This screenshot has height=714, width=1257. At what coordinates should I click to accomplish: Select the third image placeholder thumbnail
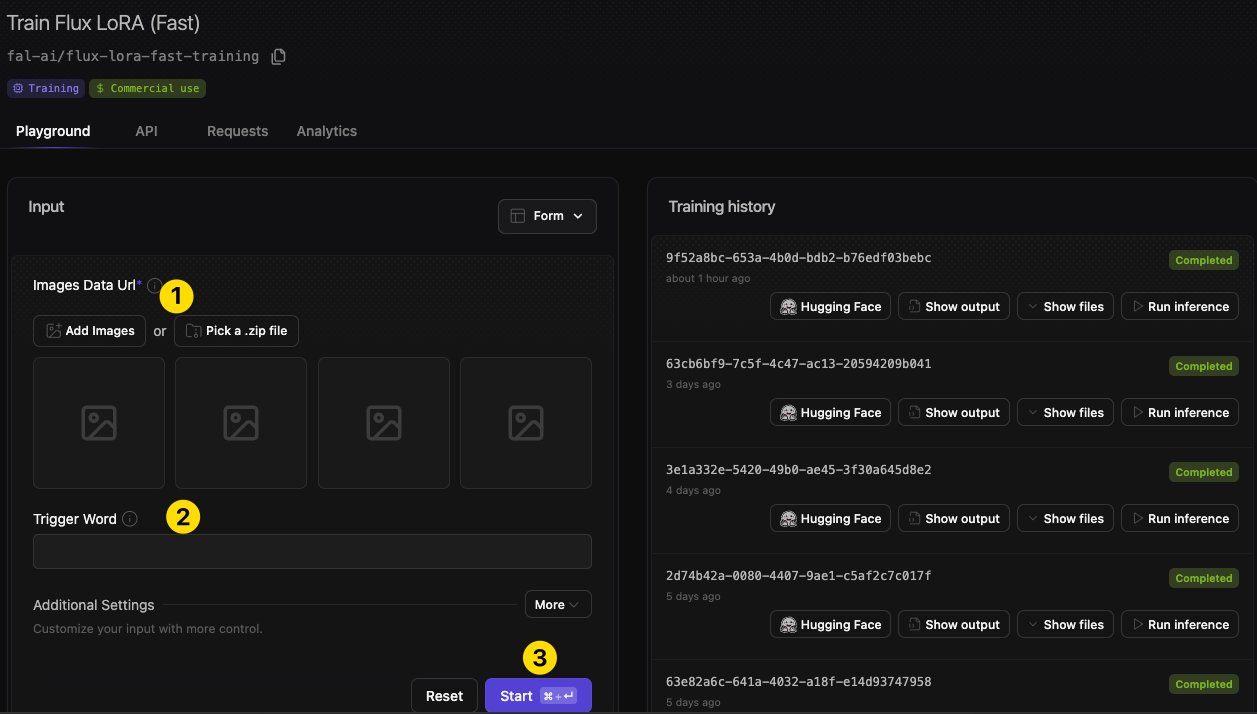(384, 423)
